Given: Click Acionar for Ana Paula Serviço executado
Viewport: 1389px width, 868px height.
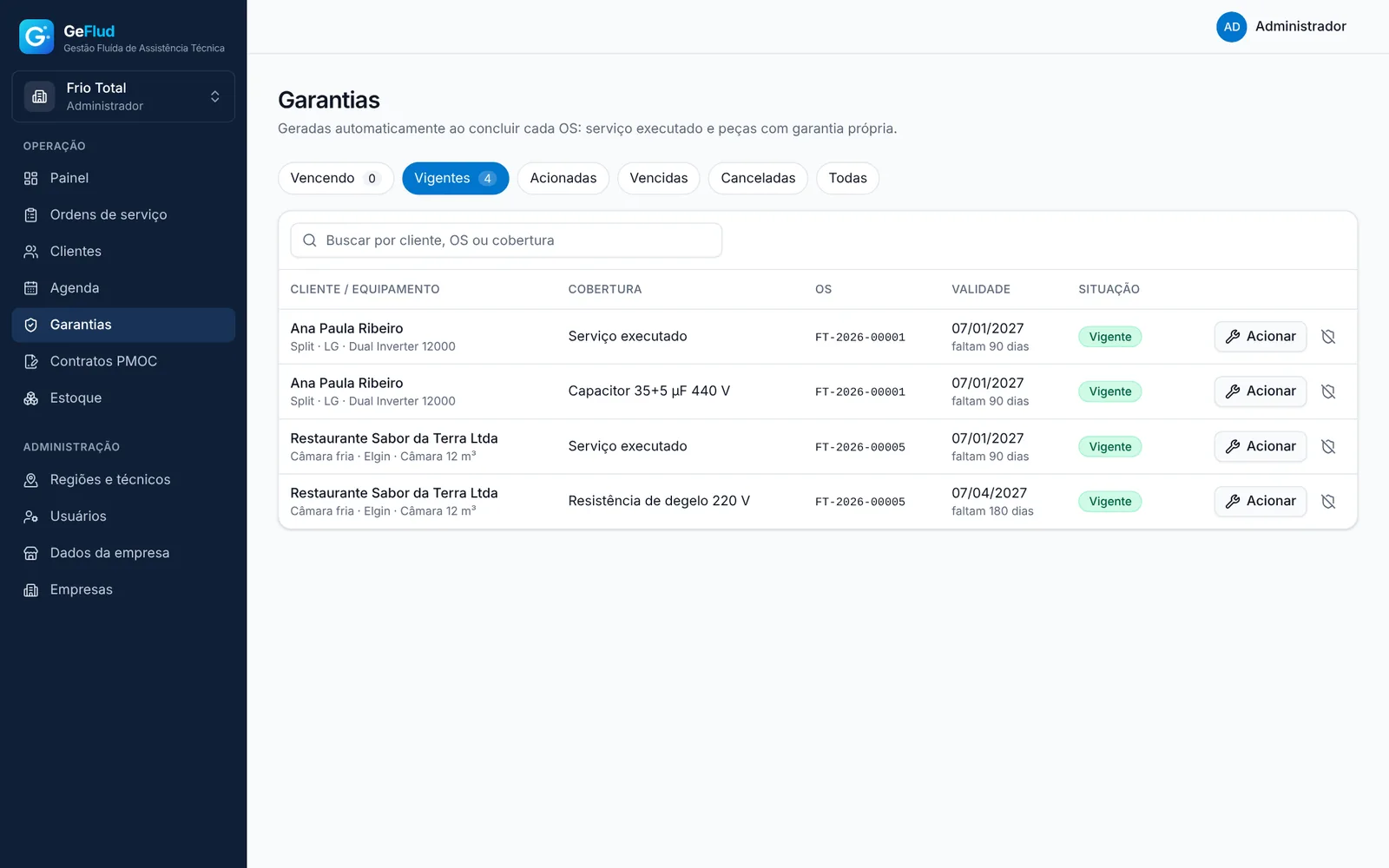Looking at the screenshot, I should tap(1260, 337).
